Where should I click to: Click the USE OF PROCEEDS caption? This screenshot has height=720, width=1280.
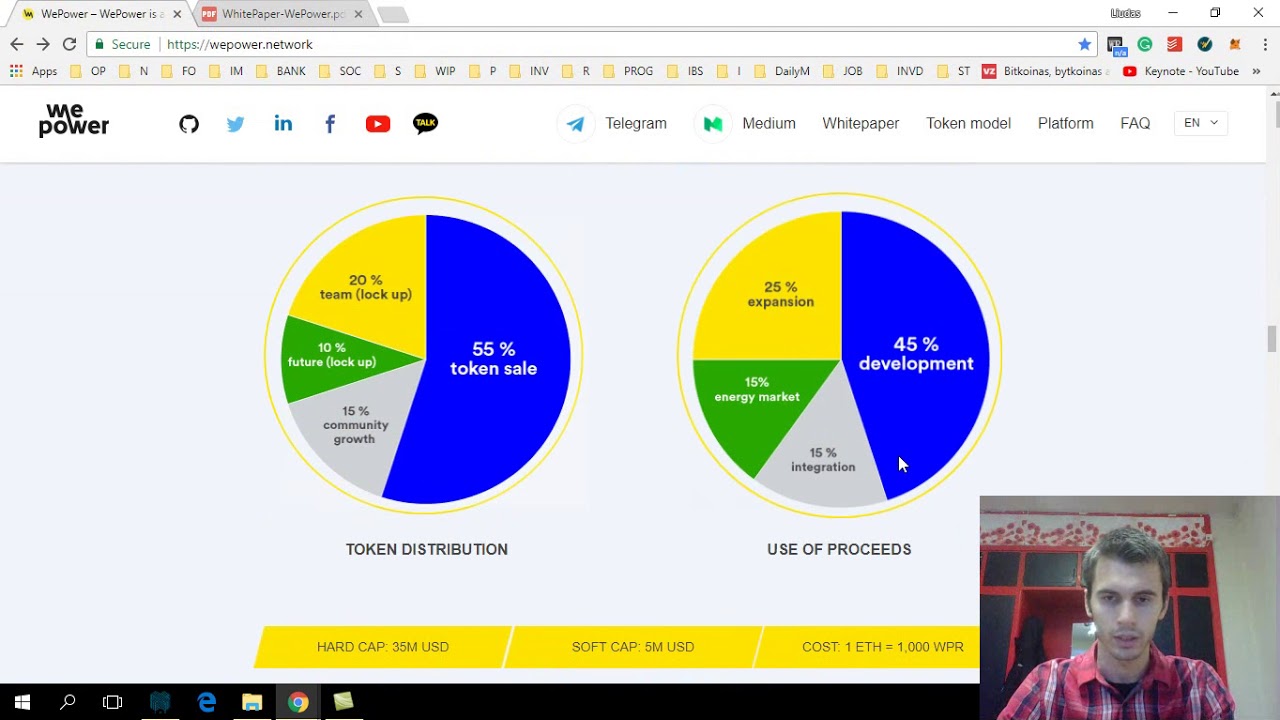click(839, 549)
